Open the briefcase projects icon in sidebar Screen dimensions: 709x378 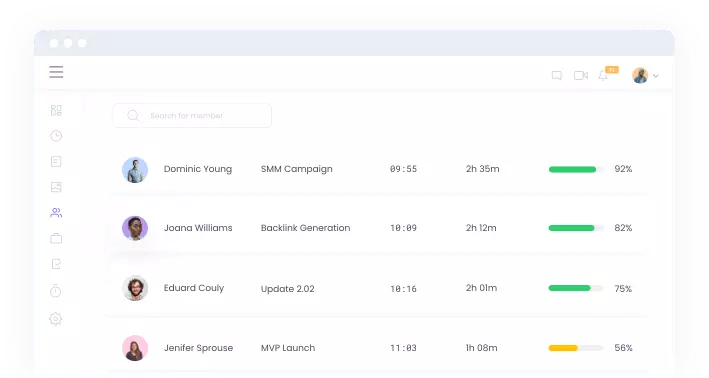pos(56,238)
